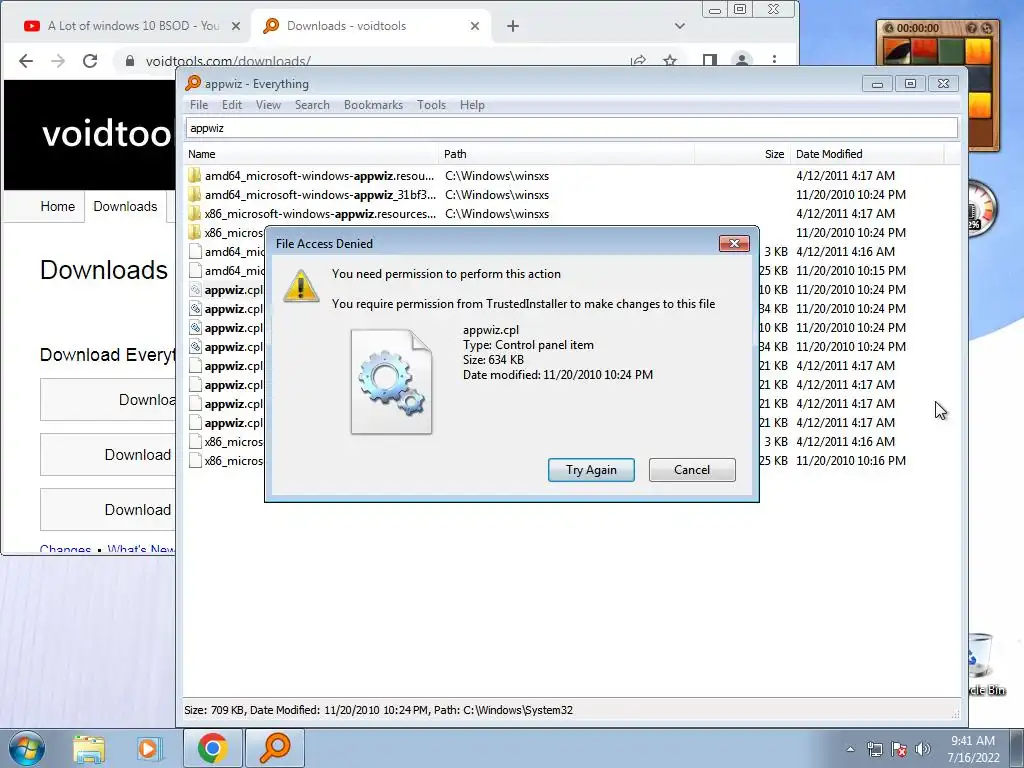The height and width of the screenshot is (768, 1024).
Task: Open Chrome tab search dropdown arrow
Action: tap(680, 26)
